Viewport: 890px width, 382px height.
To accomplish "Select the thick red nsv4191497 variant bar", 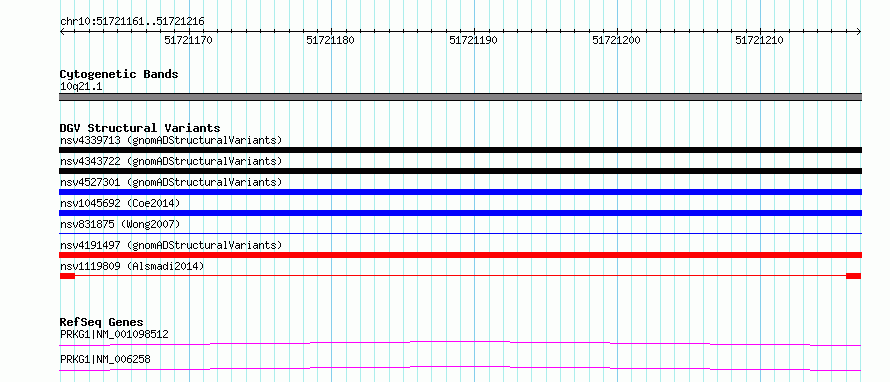I will [x=460, y=255].
